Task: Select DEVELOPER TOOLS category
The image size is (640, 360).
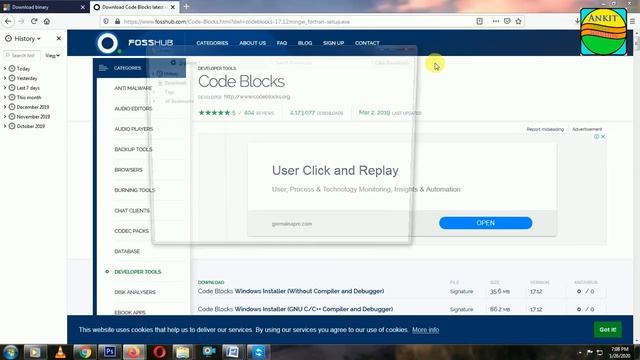Action: 138,272
